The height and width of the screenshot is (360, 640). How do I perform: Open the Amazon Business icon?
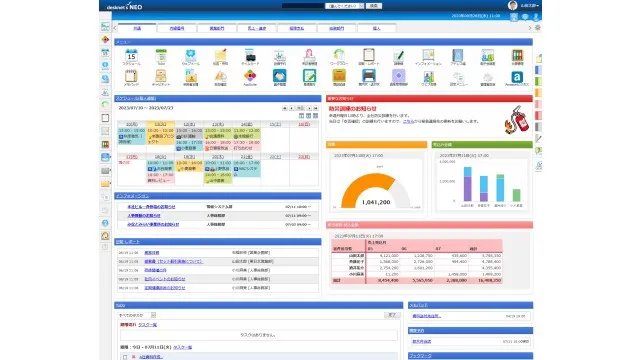click(517, 77)
